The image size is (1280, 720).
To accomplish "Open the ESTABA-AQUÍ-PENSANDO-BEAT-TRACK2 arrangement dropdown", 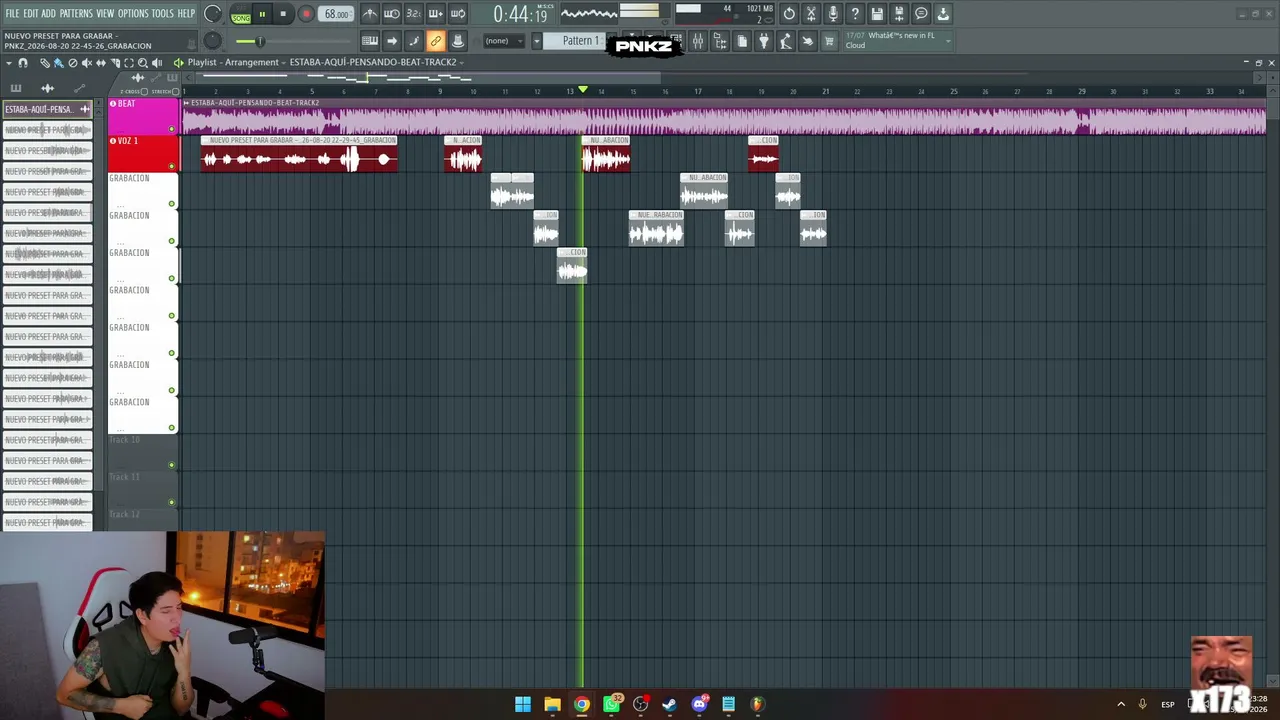I will click(x=376, y=62).
